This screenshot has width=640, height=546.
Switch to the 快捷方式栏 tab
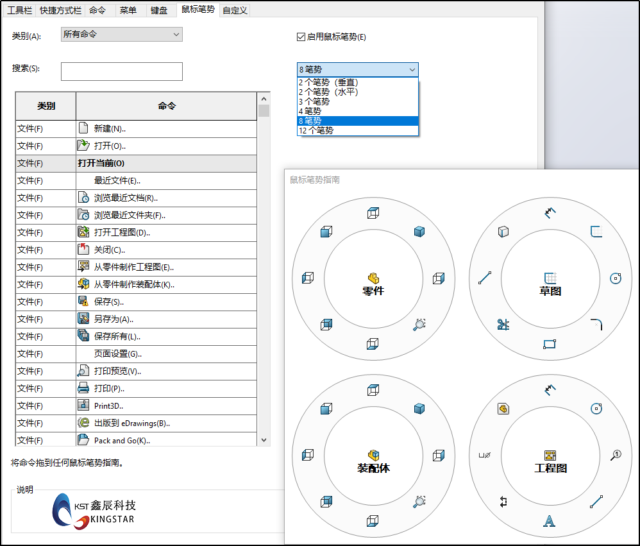(x=60, y=10)
